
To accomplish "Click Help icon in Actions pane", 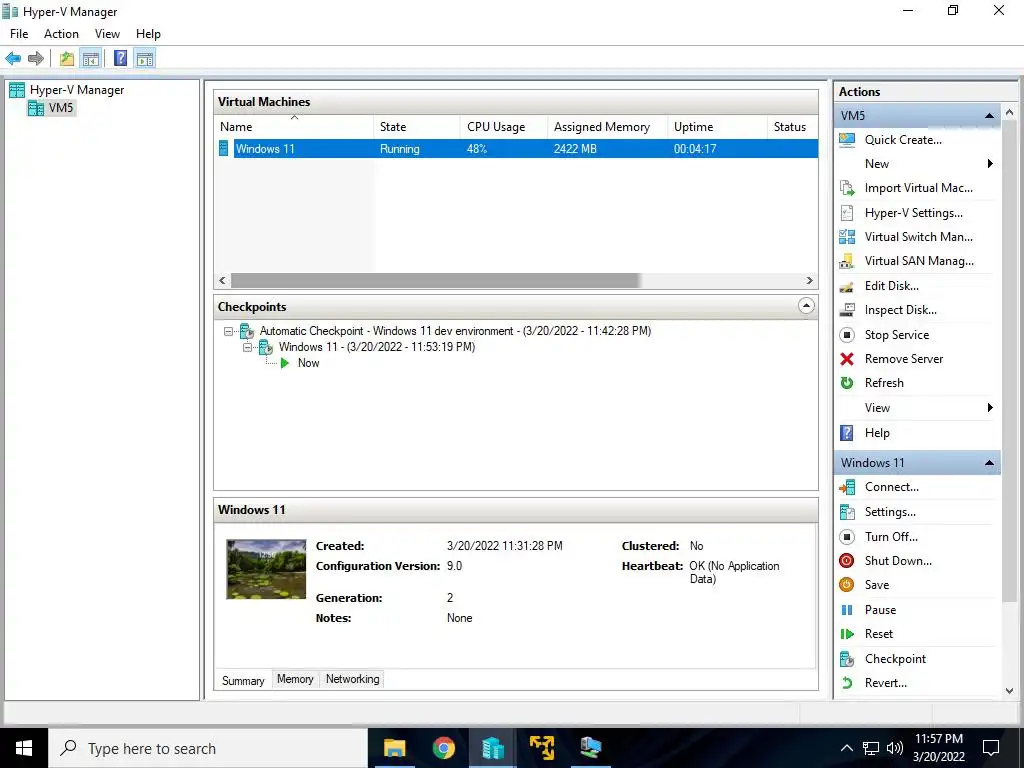I will (847, 433).
